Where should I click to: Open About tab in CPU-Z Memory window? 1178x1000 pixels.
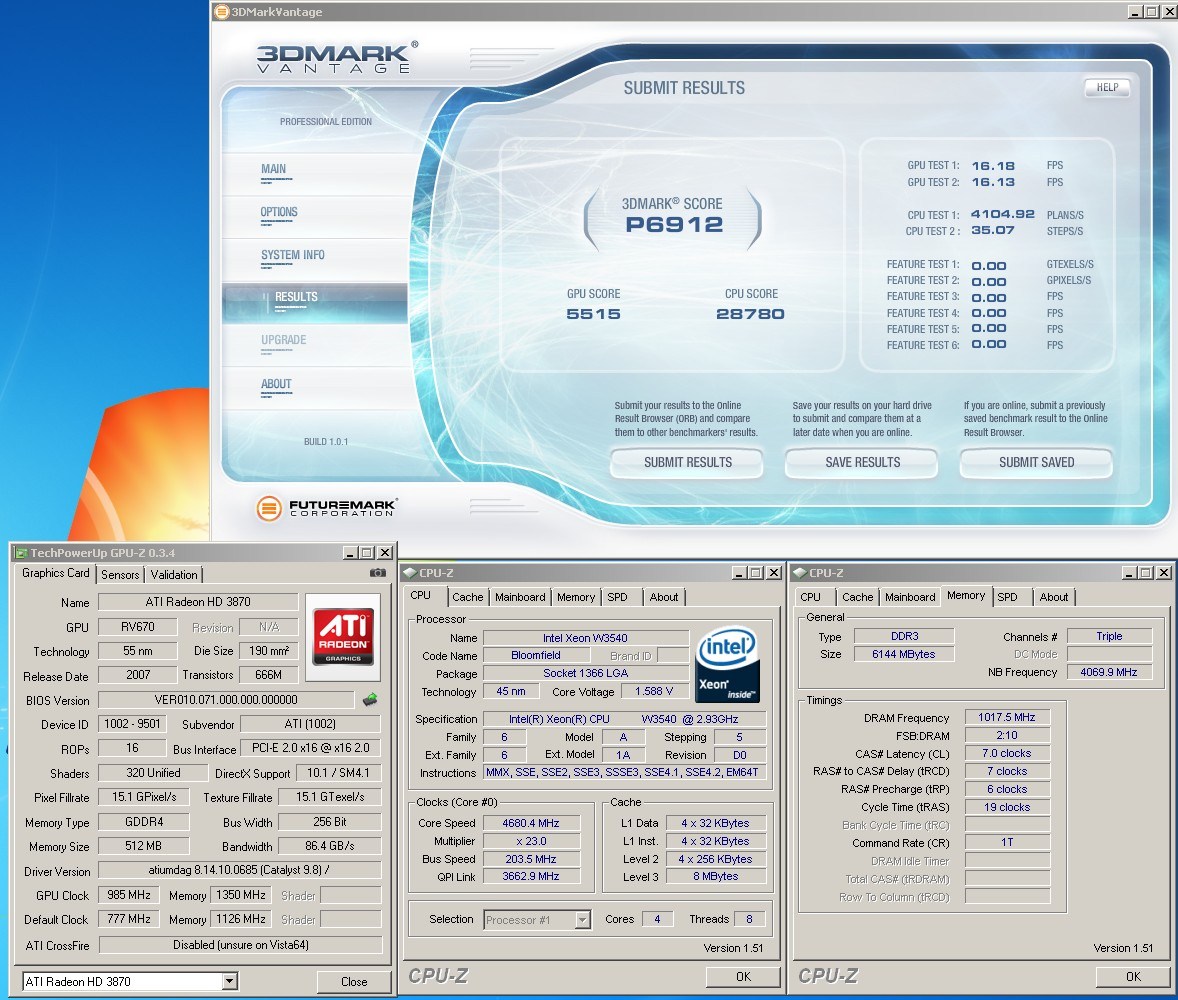pos(1053,597)
